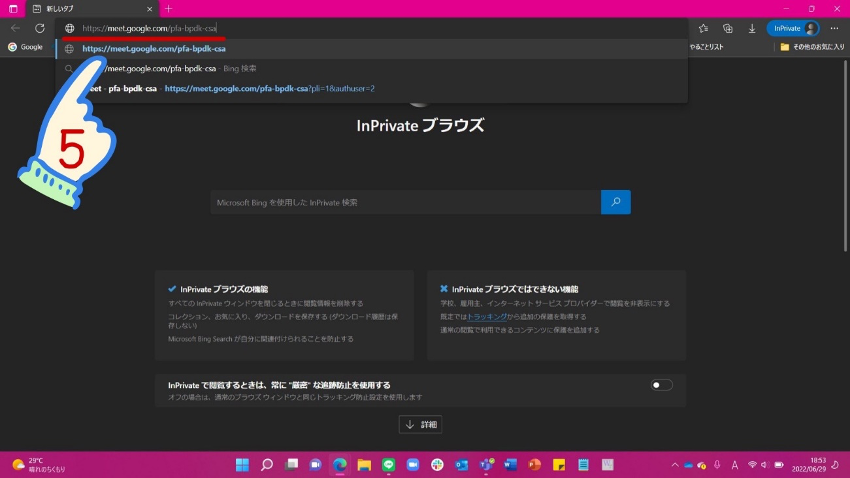
Task: Open the grey W app taskbar icon
Action: 608,464
